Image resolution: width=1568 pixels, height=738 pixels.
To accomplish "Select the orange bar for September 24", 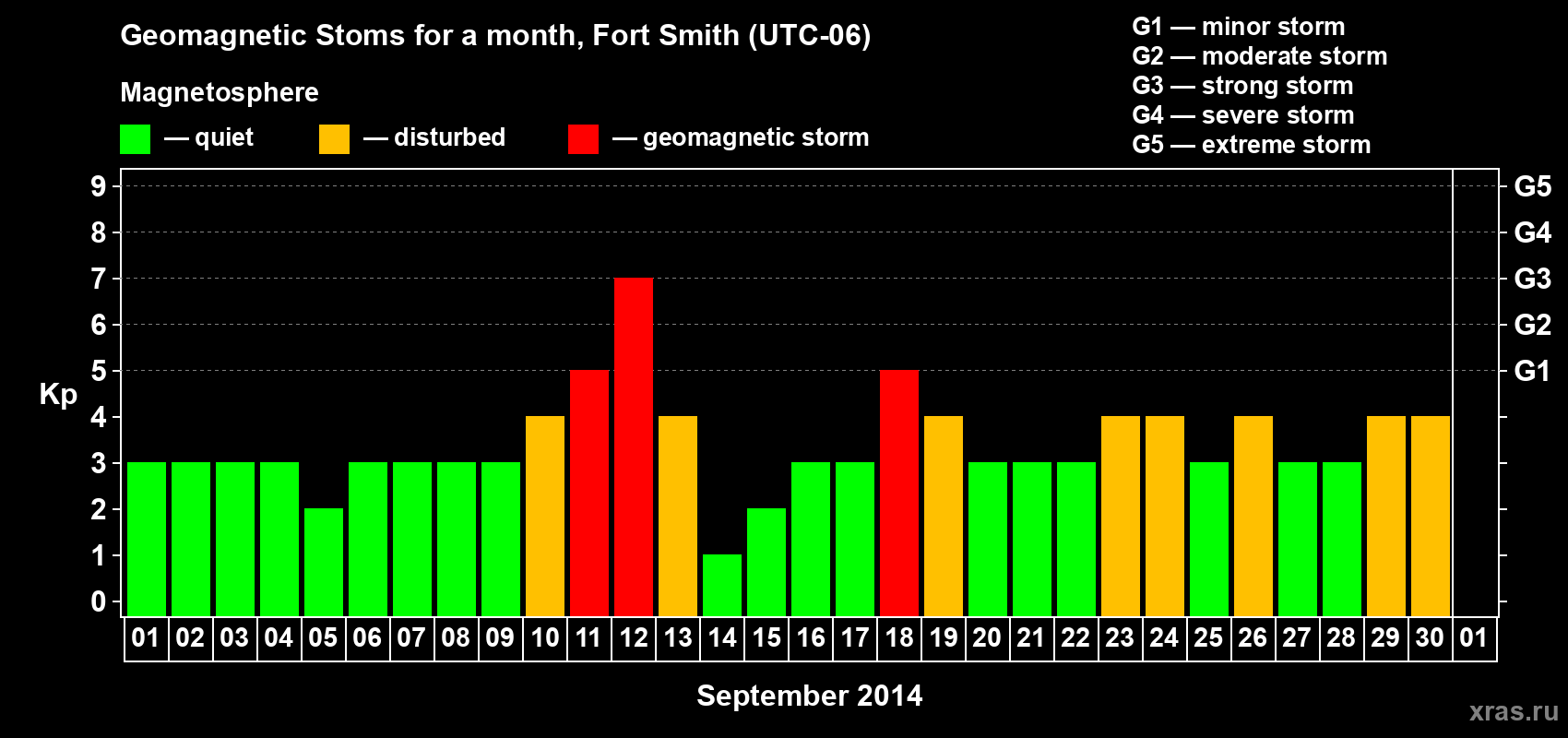I will (1165, 516).
